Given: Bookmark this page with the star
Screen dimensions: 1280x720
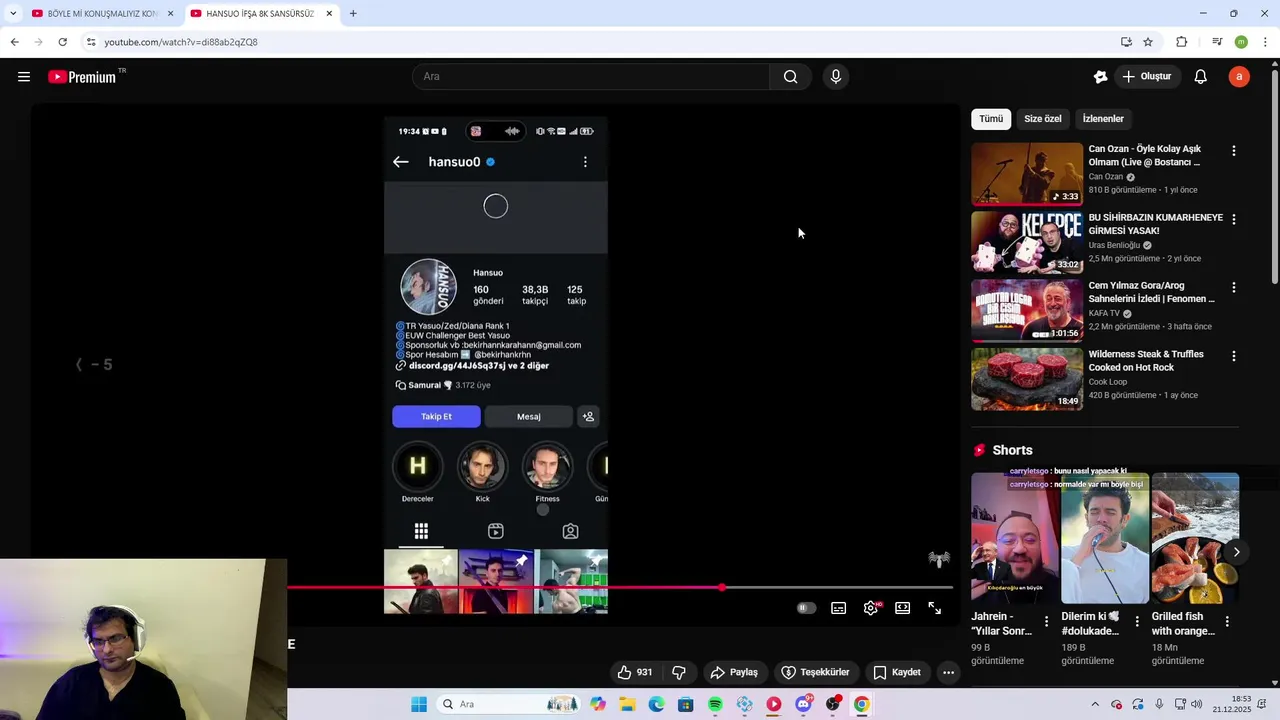Looking at the screenshot, I should pyautogui.click(x=1148, y=42).
